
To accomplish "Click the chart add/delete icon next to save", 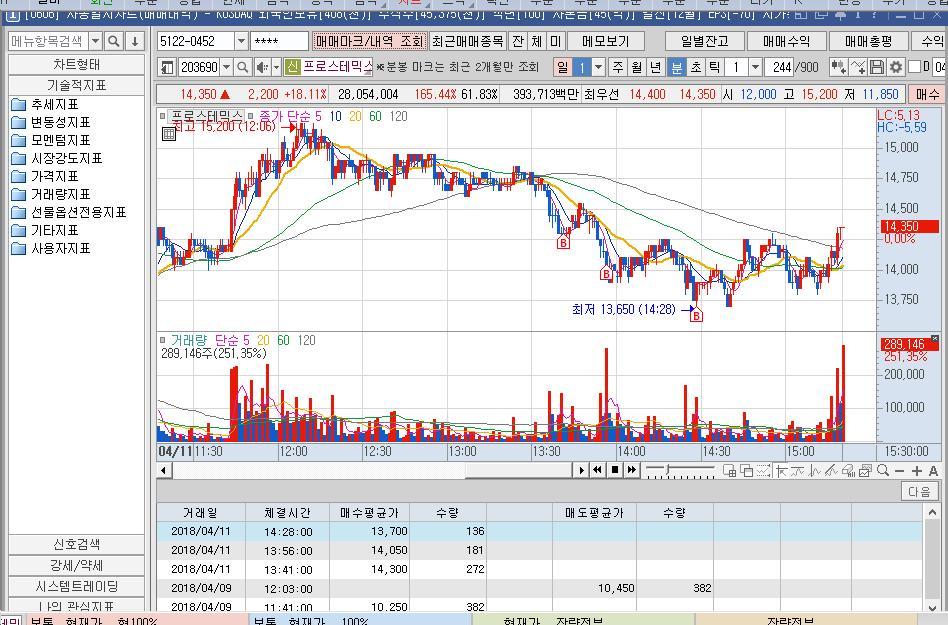I will tap(858, 66).
